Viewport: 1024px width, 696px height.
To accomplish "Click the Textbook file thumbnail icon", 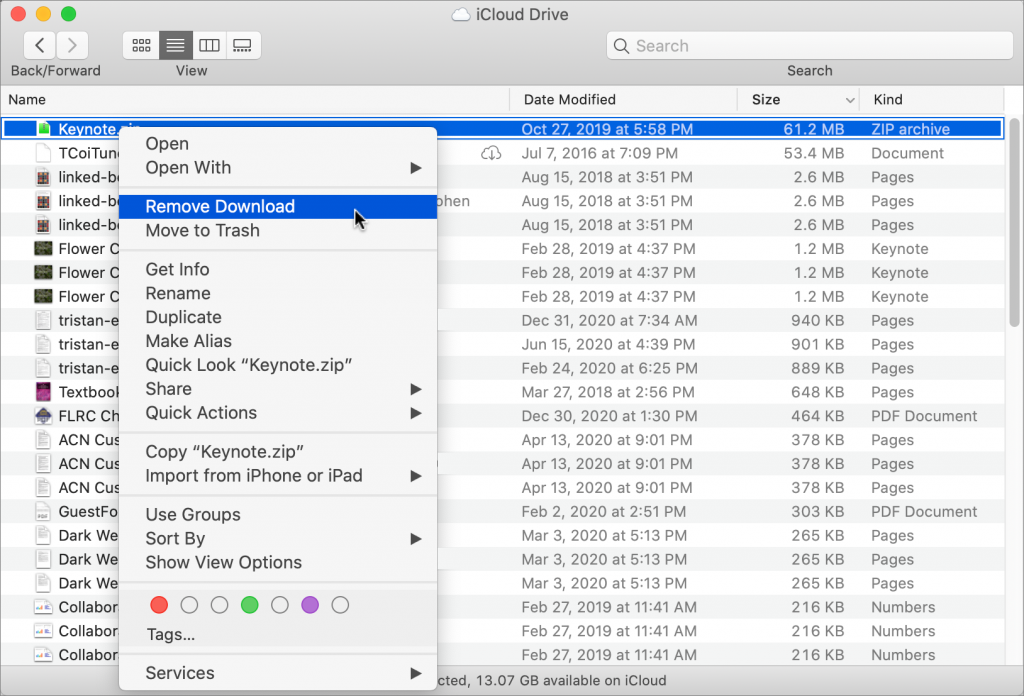I will point(43,392).
